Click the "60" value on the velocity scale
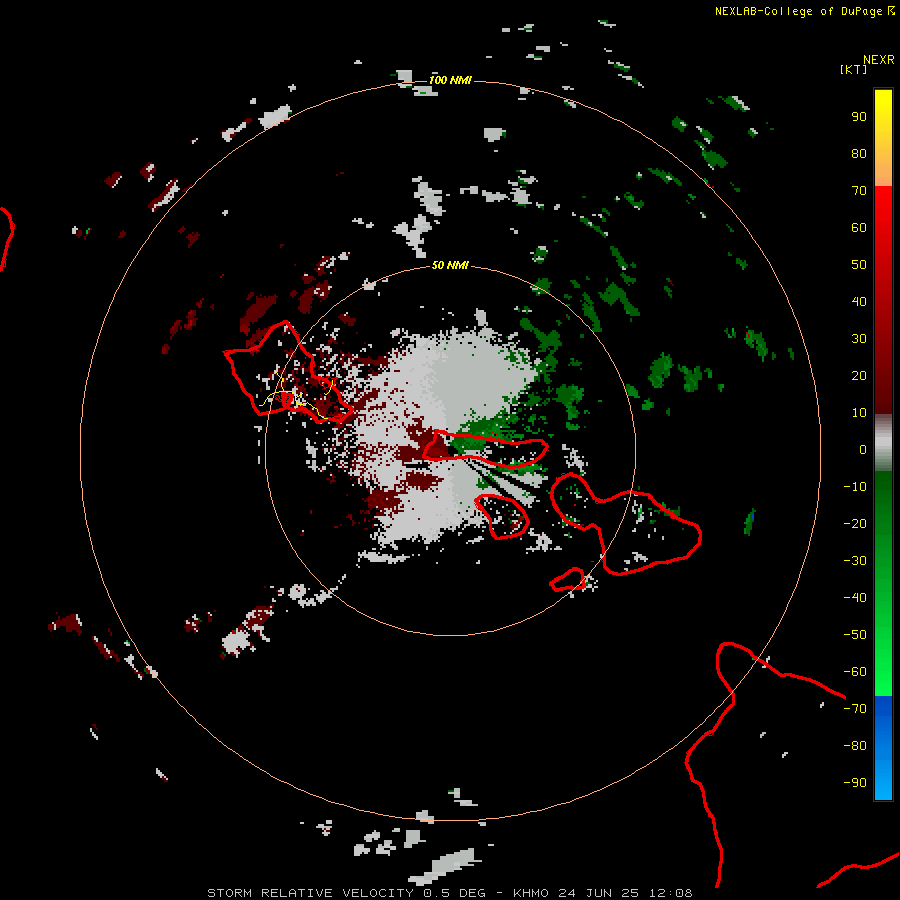 click(x=859, y=227)
